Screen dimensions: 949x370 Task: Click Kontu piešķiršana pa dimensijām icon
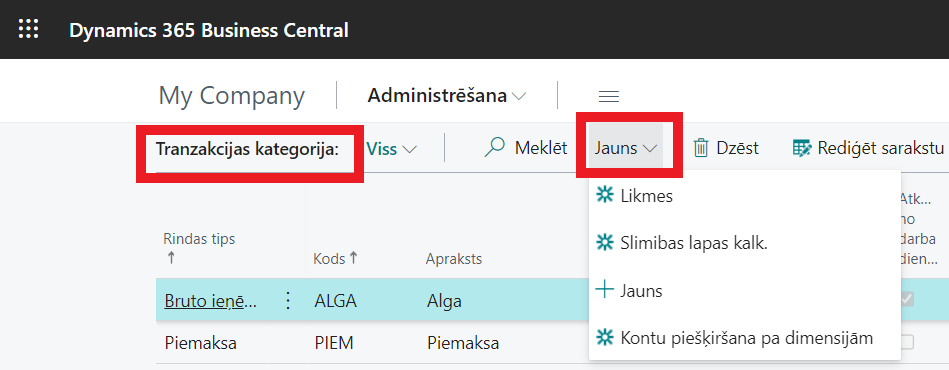coord(605,337)
